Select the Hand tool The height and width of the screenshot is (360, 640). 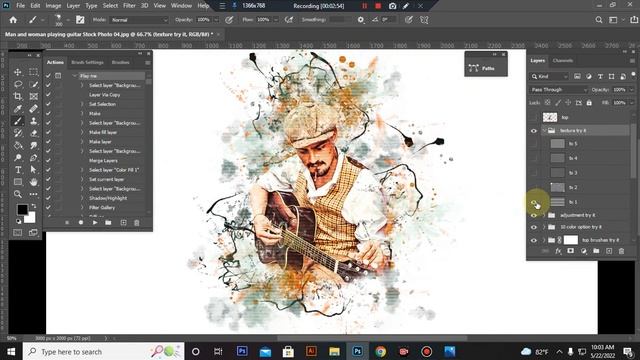pos(33,182)
